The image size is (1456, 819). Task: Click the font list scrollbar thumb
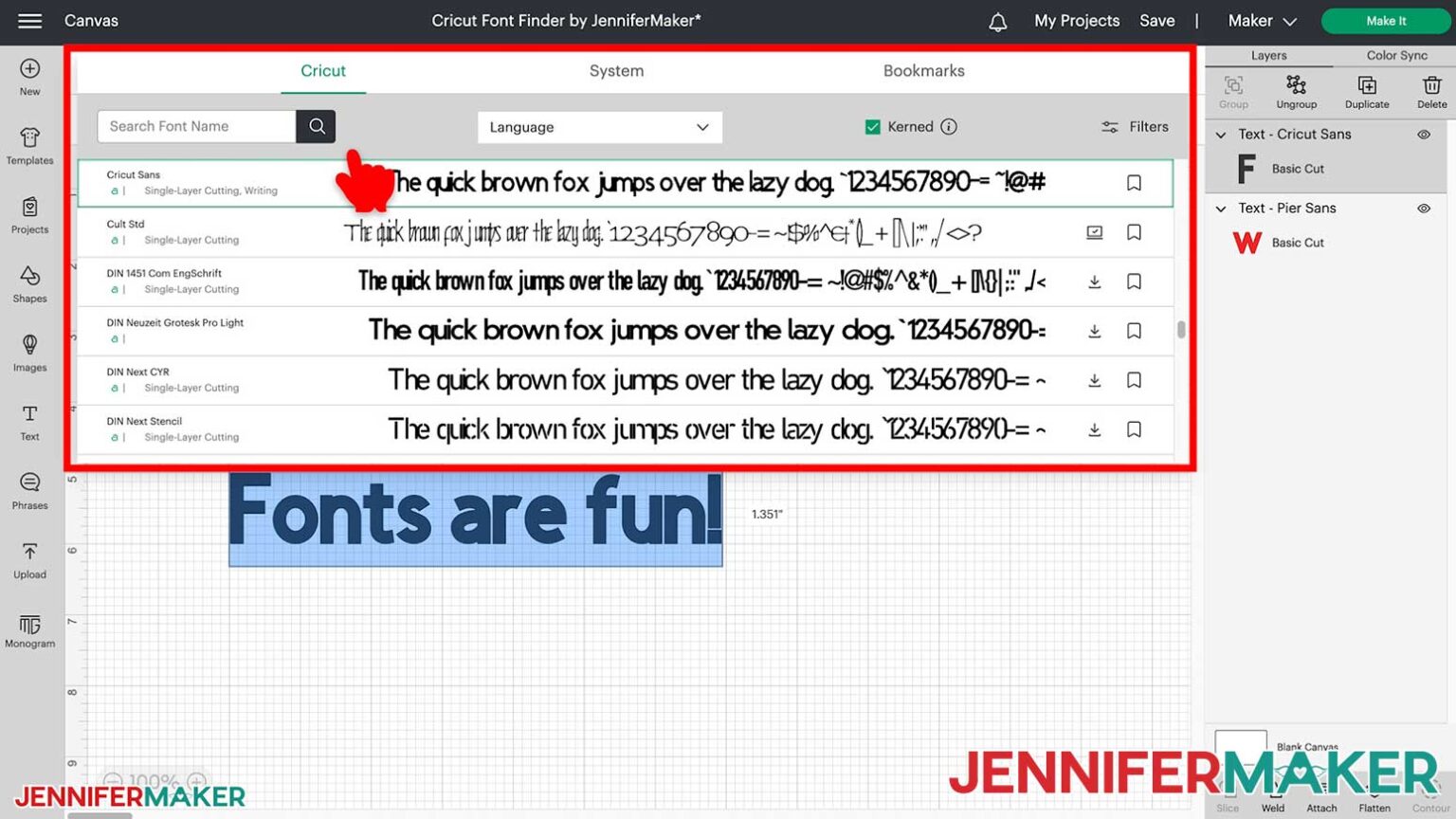(1180, 329)
